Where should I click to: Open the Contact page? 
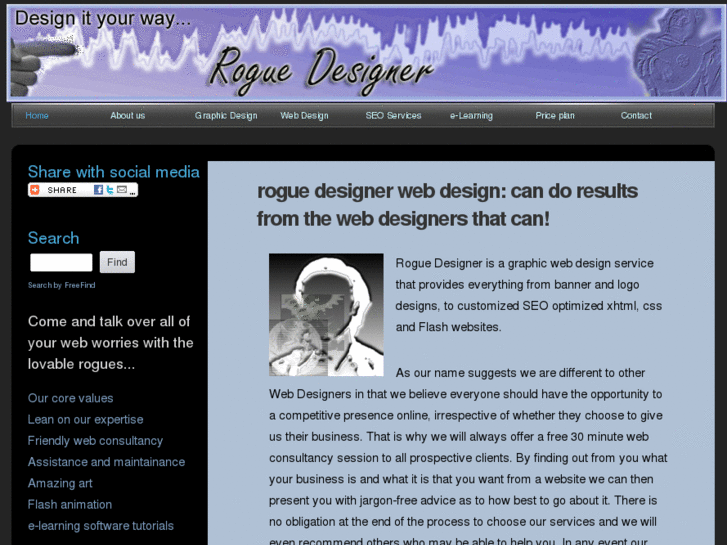pyautogui.click(x=636, y=115)
